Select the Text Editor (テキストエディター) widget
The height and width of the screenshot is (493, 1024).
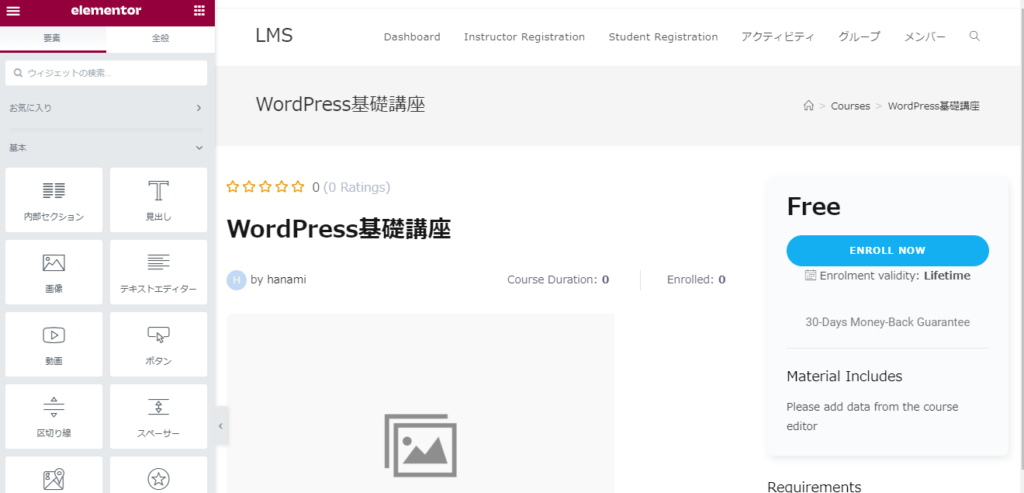pos(158,272)
